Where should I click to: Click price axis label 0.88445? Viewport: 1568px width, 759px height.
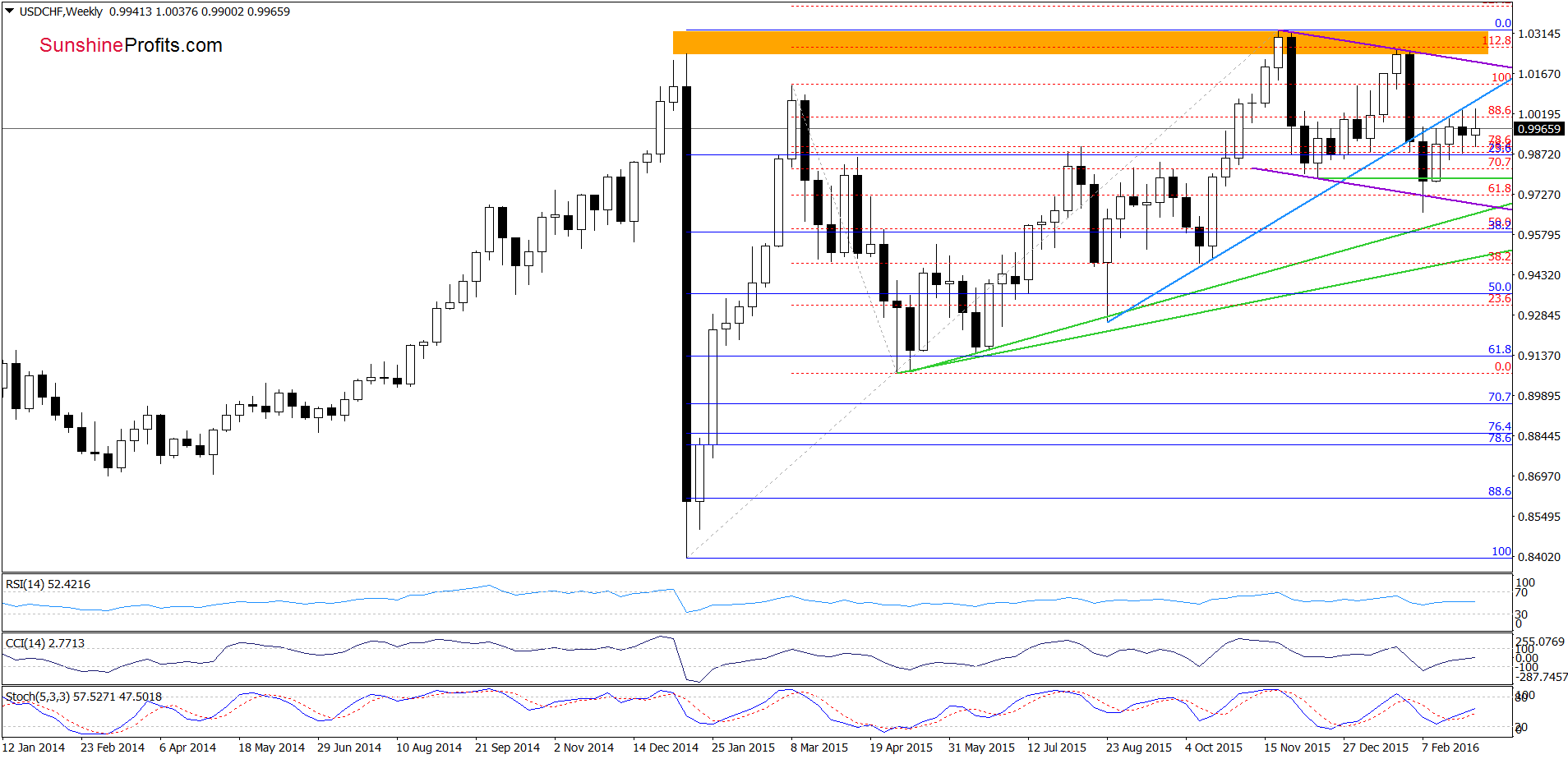(1539, 436)
